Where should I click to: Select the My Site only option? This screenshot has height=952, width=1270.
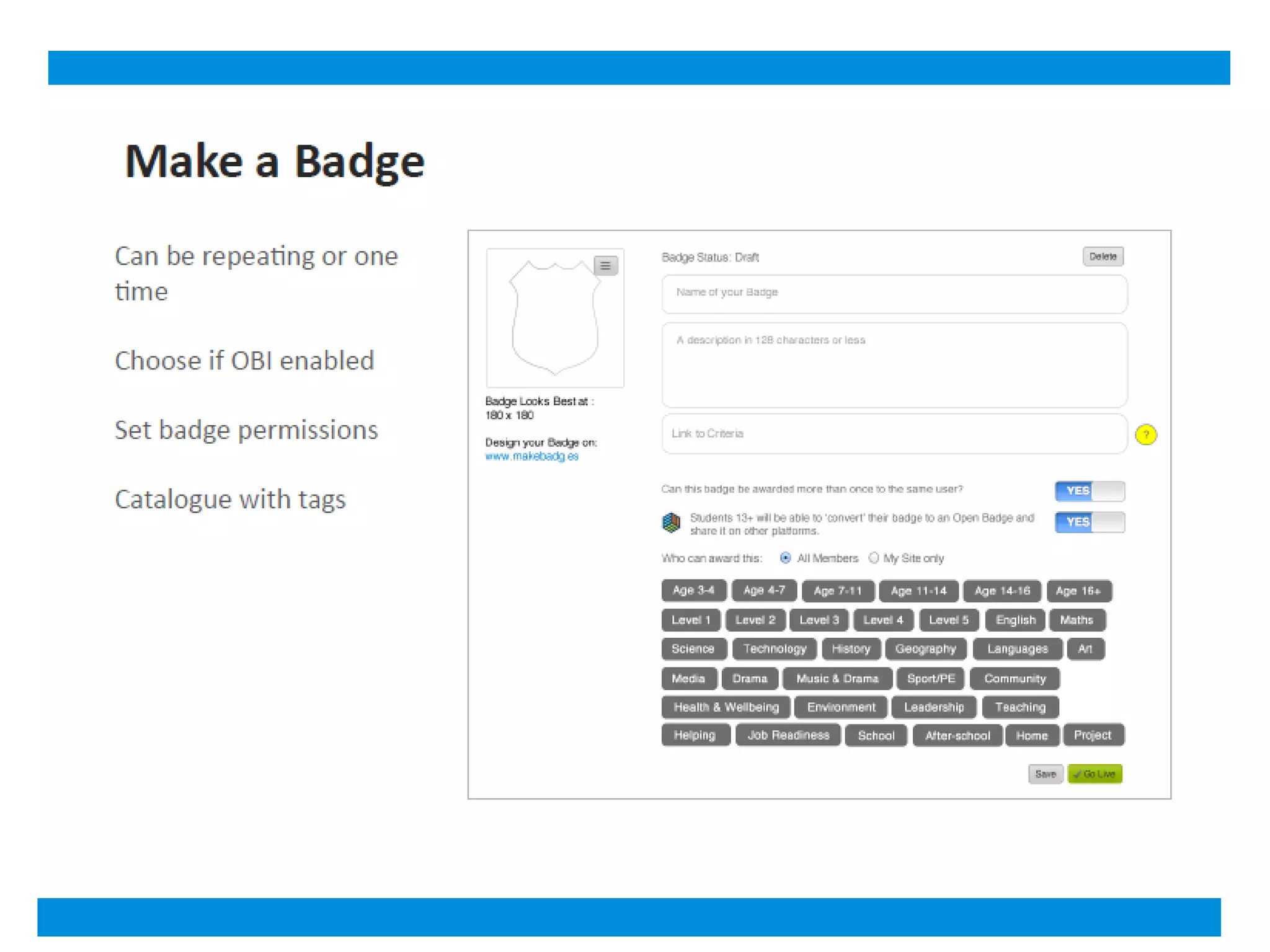874,558
